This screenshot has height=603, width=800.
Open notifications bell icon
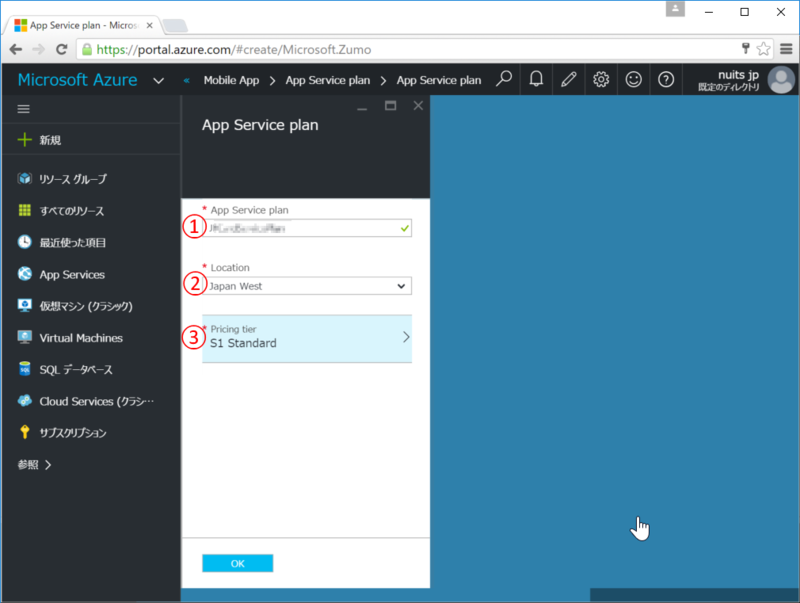tap(536, 79)
